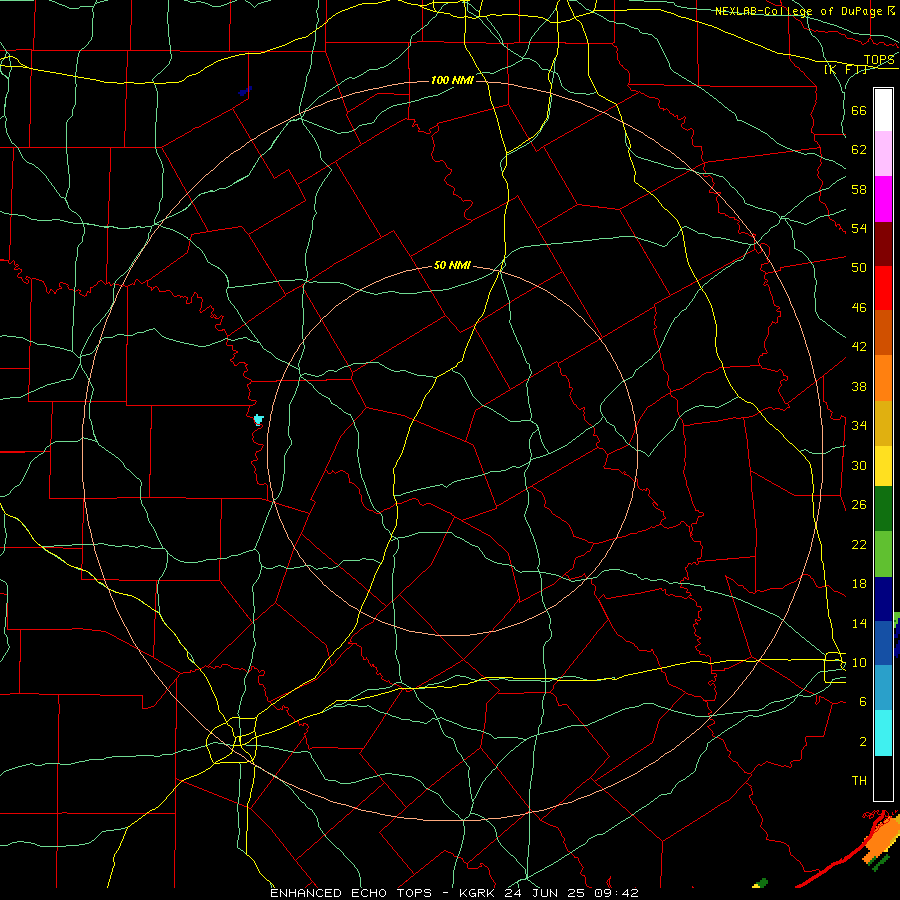The height and width of the screenshot is (900, 900).
Task: Click the ENHANCED ECHO TOPS KGRK caption
Action: click(x=453, y=893)
